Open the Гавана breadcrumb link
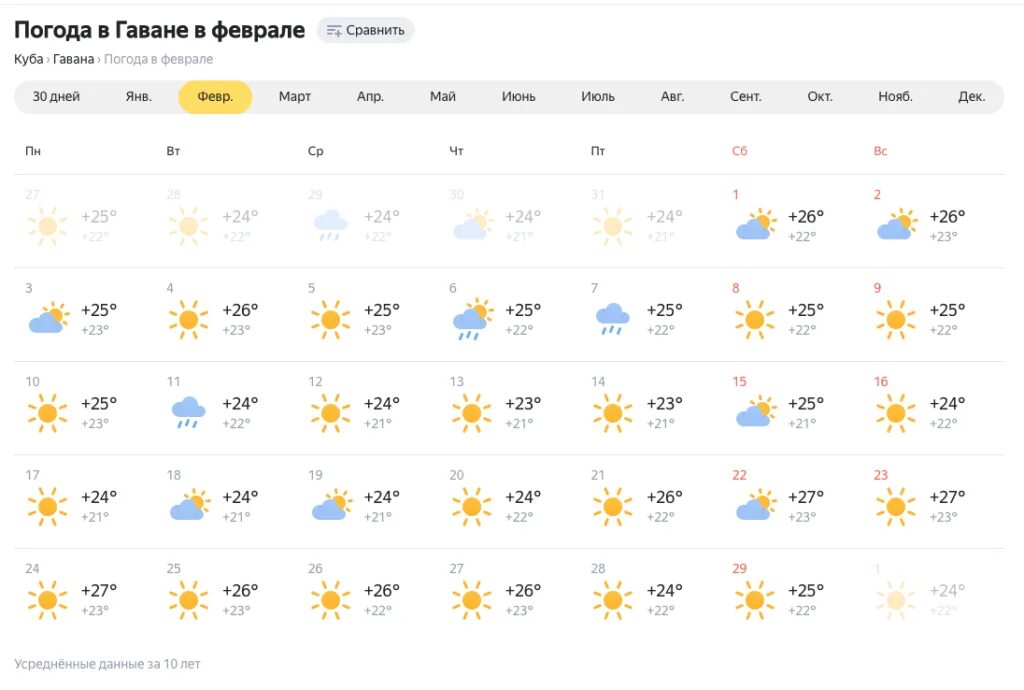 (73, 59)
